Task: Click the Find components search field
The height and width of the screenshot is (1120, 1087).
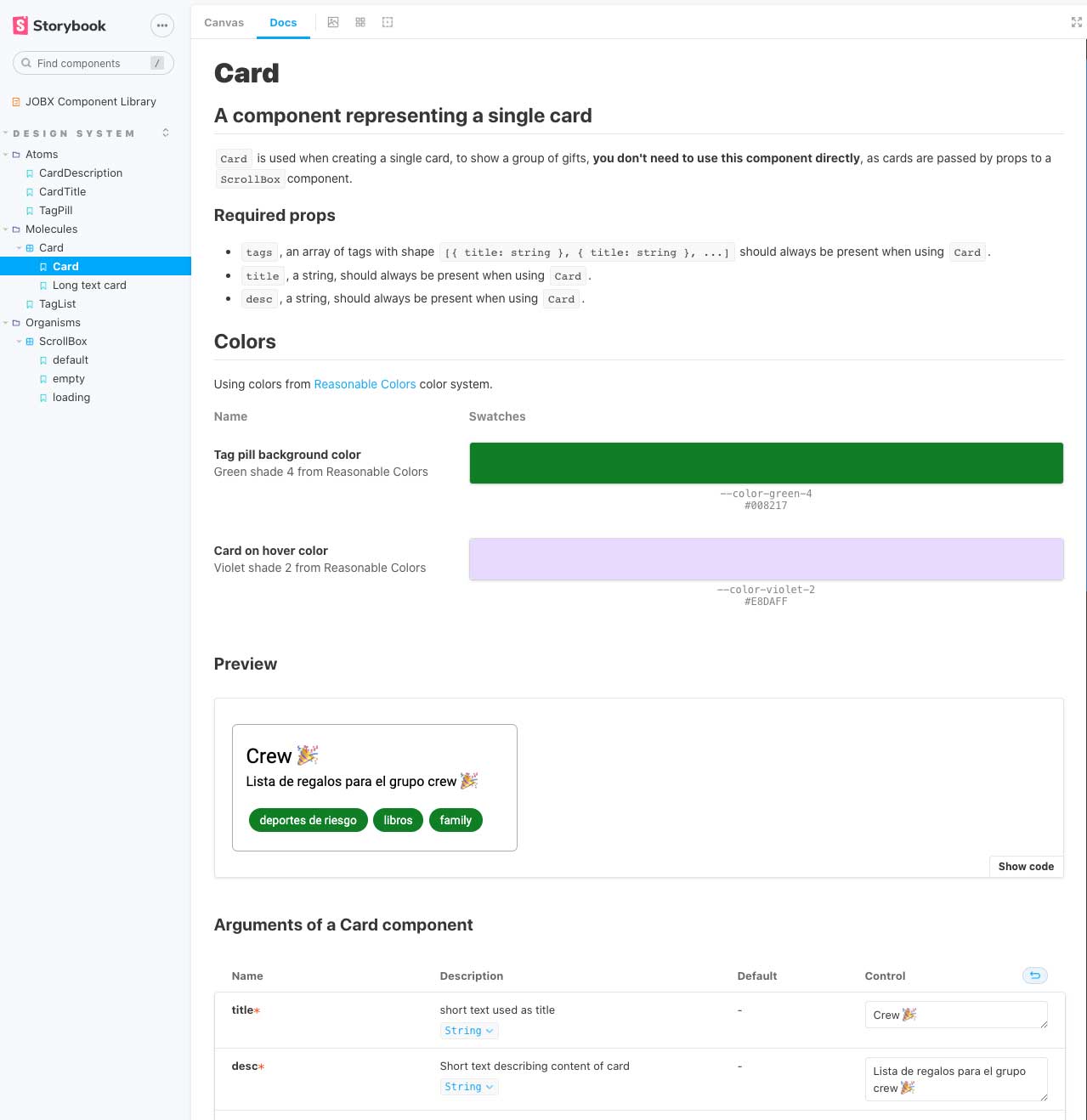Action: pos(93,63)
